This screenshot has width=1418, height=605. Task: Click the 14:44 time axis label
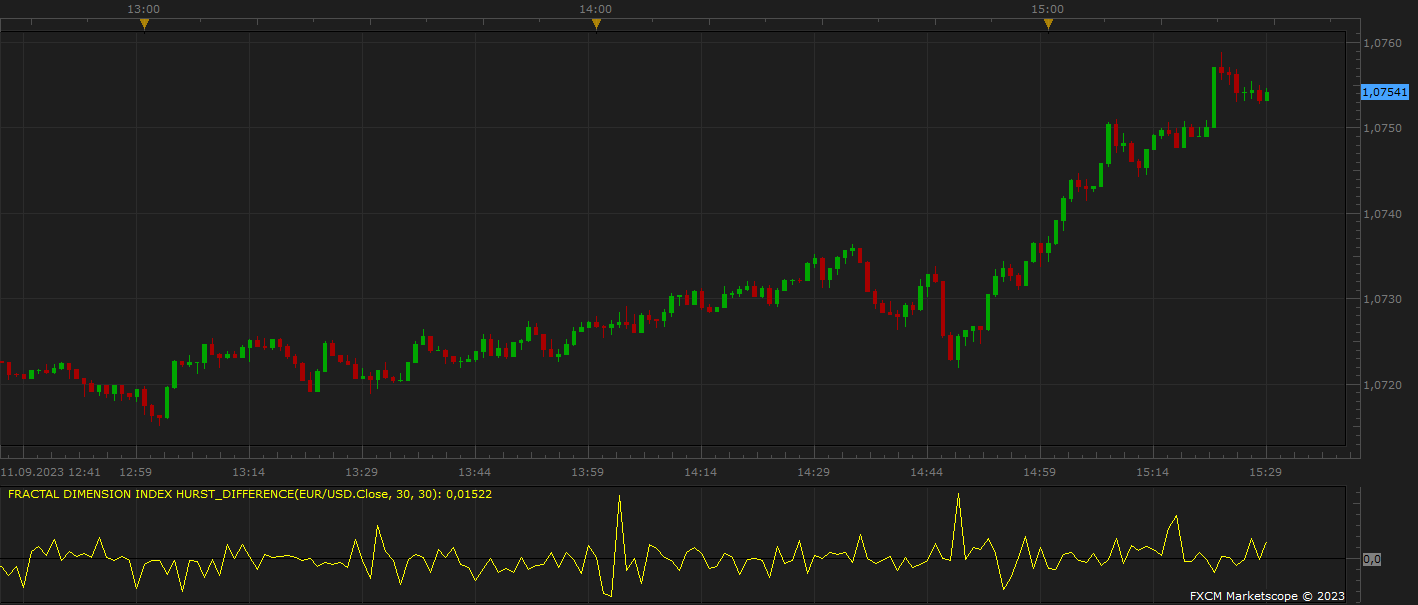[927, 472]
